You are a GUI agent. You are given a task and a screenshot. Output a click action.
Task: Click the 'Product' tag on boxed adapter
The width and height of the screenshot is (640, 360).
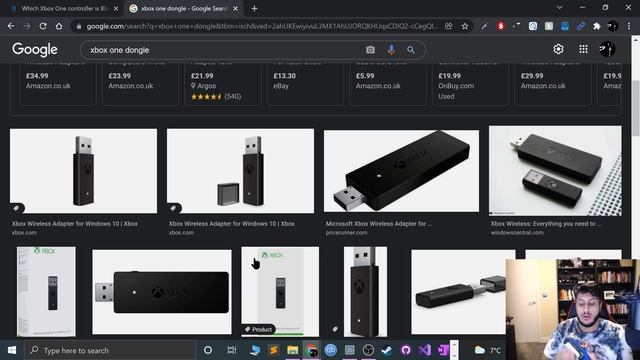259,329
